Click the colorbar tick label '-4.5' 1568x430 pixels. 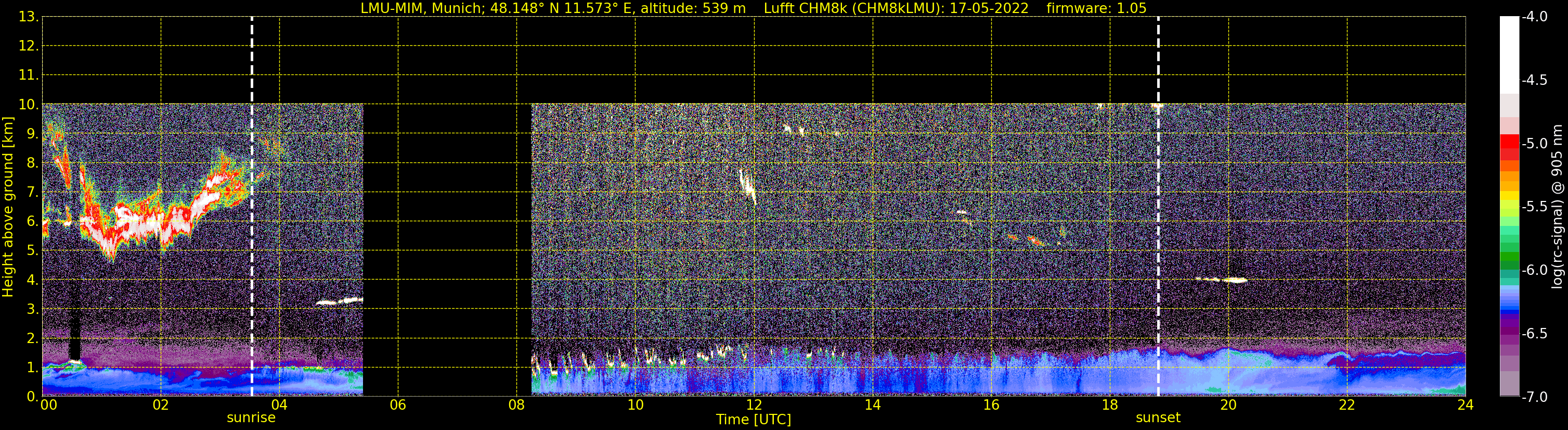(x=1534, y=80)
